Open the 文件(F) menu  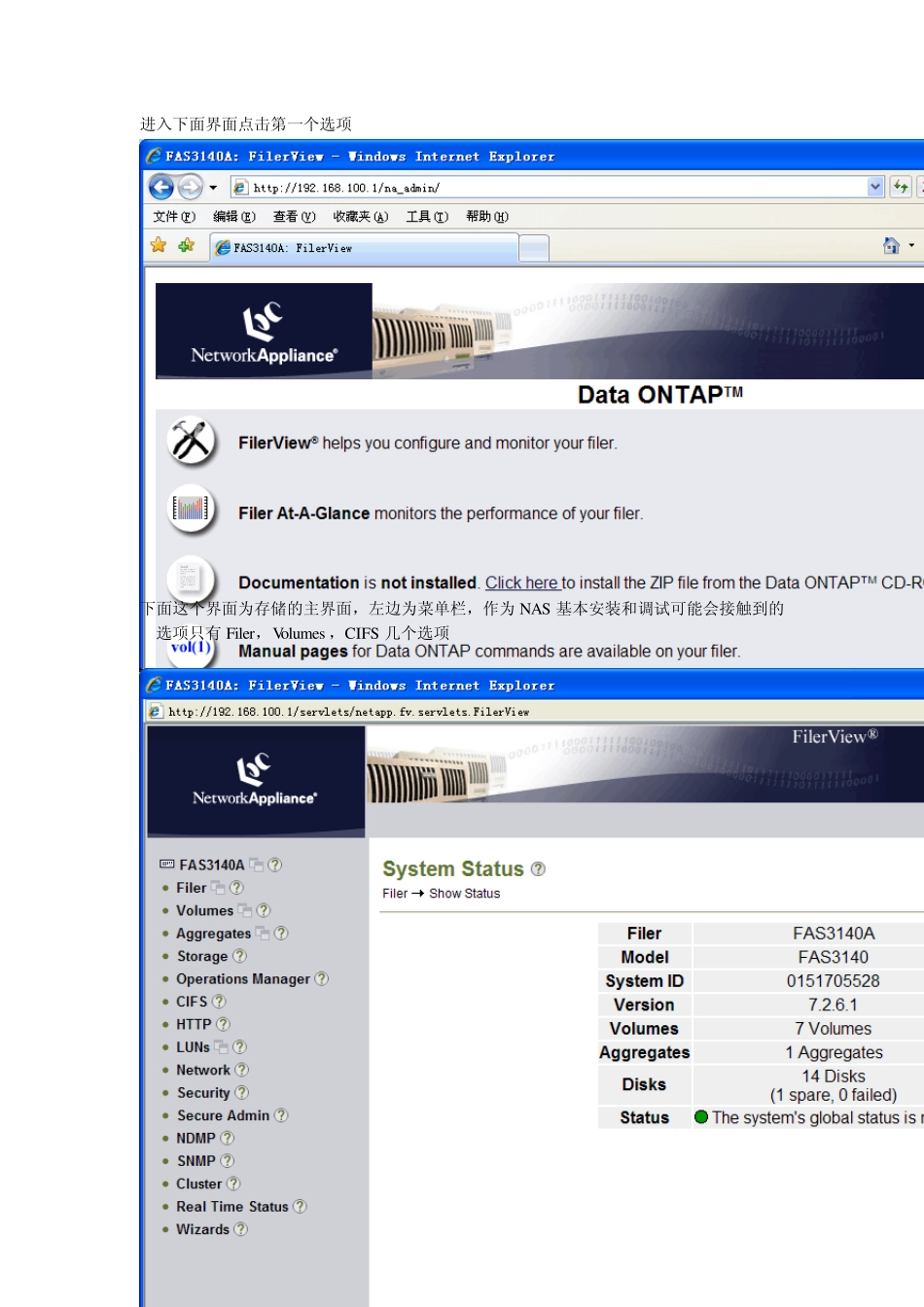(x=174, y=217)
